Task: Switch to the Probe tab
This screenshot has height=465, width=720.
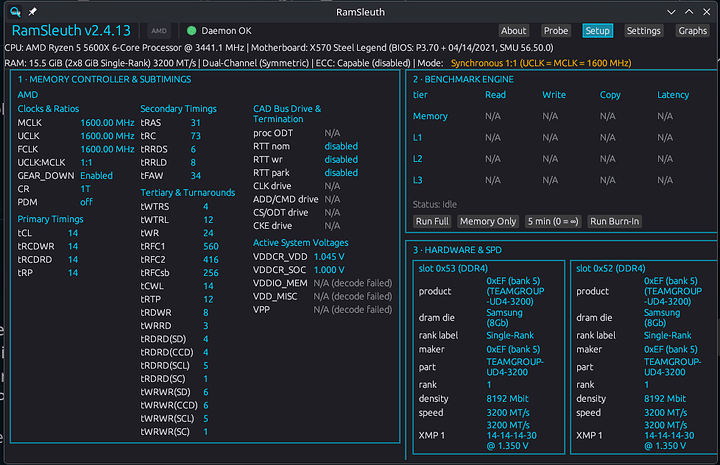Action: click(x=556, y=31)
